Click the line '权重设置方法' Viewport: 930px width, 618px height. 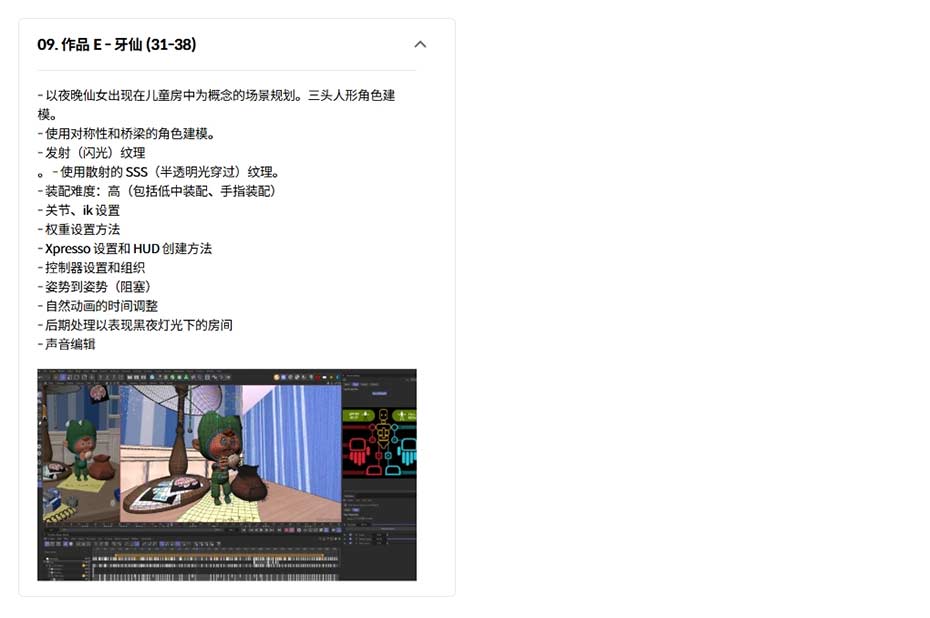[x=82, y=230]
